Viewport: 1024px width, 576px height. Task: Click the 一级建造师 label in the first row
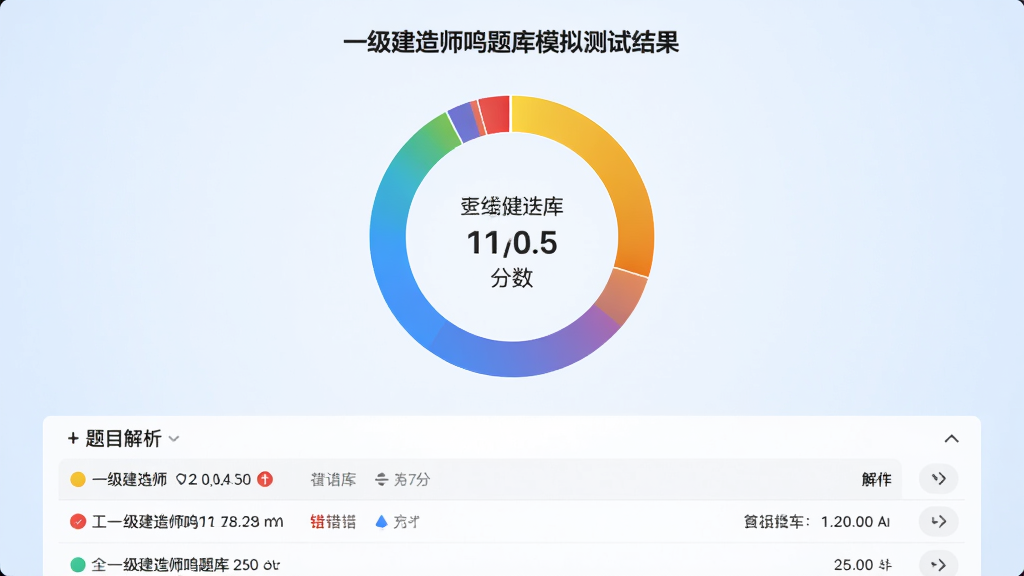[129, 479]
